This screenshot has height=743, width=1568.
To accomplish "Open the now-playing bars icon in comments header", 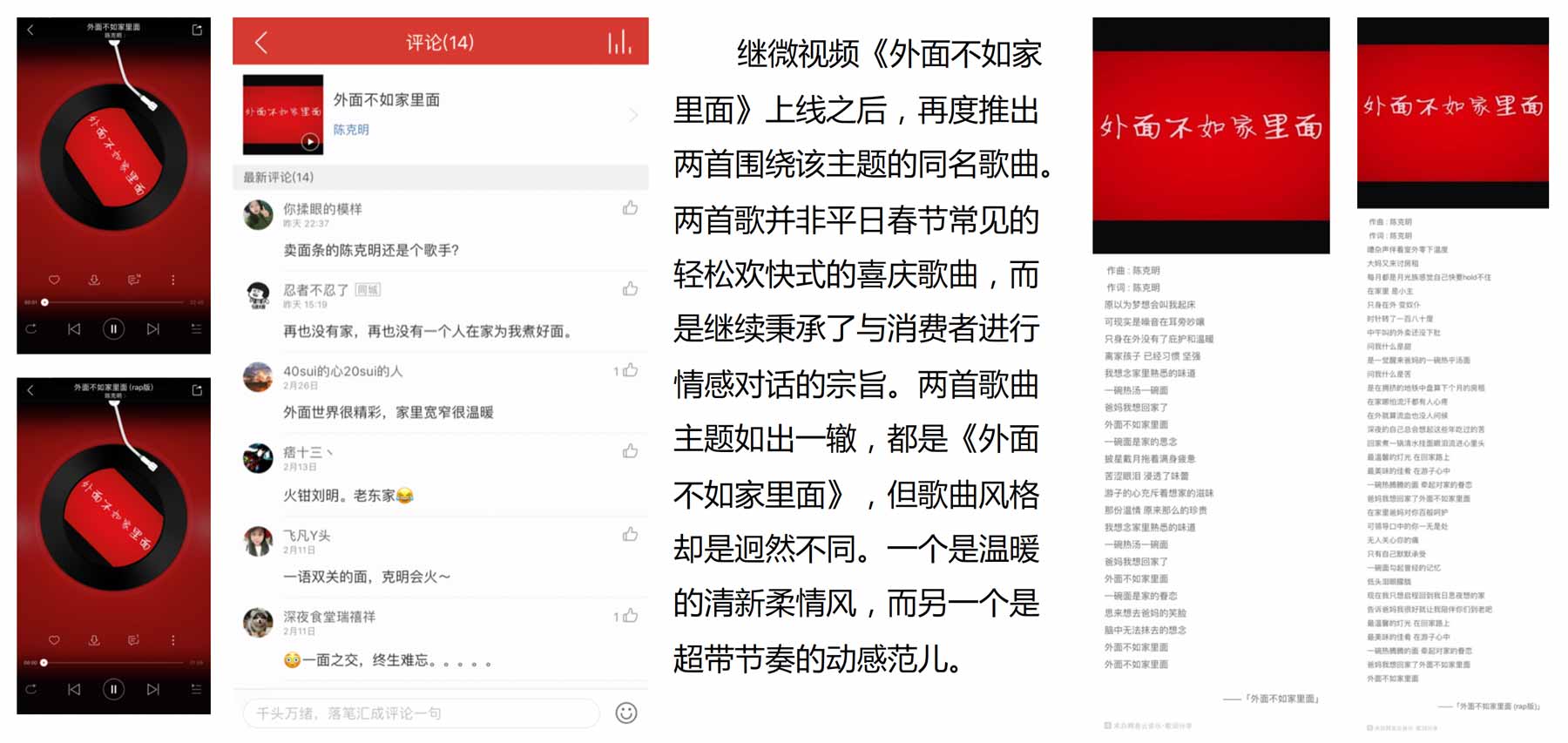I will (x=619, y=42).
